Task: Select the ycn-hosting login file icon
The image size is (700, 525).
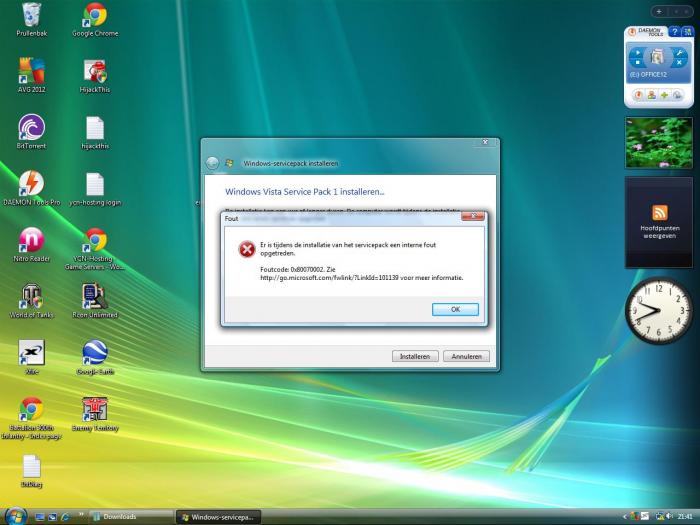Action: coord(95,189)
